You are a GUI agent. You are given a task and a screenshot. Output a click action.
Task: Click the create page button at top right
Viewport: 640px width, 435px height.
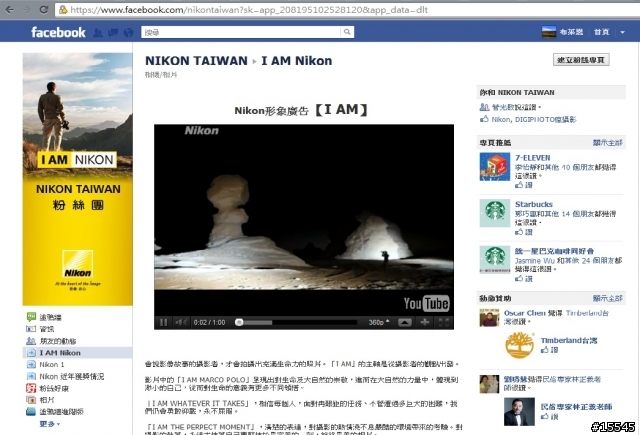tap(581, 60)
